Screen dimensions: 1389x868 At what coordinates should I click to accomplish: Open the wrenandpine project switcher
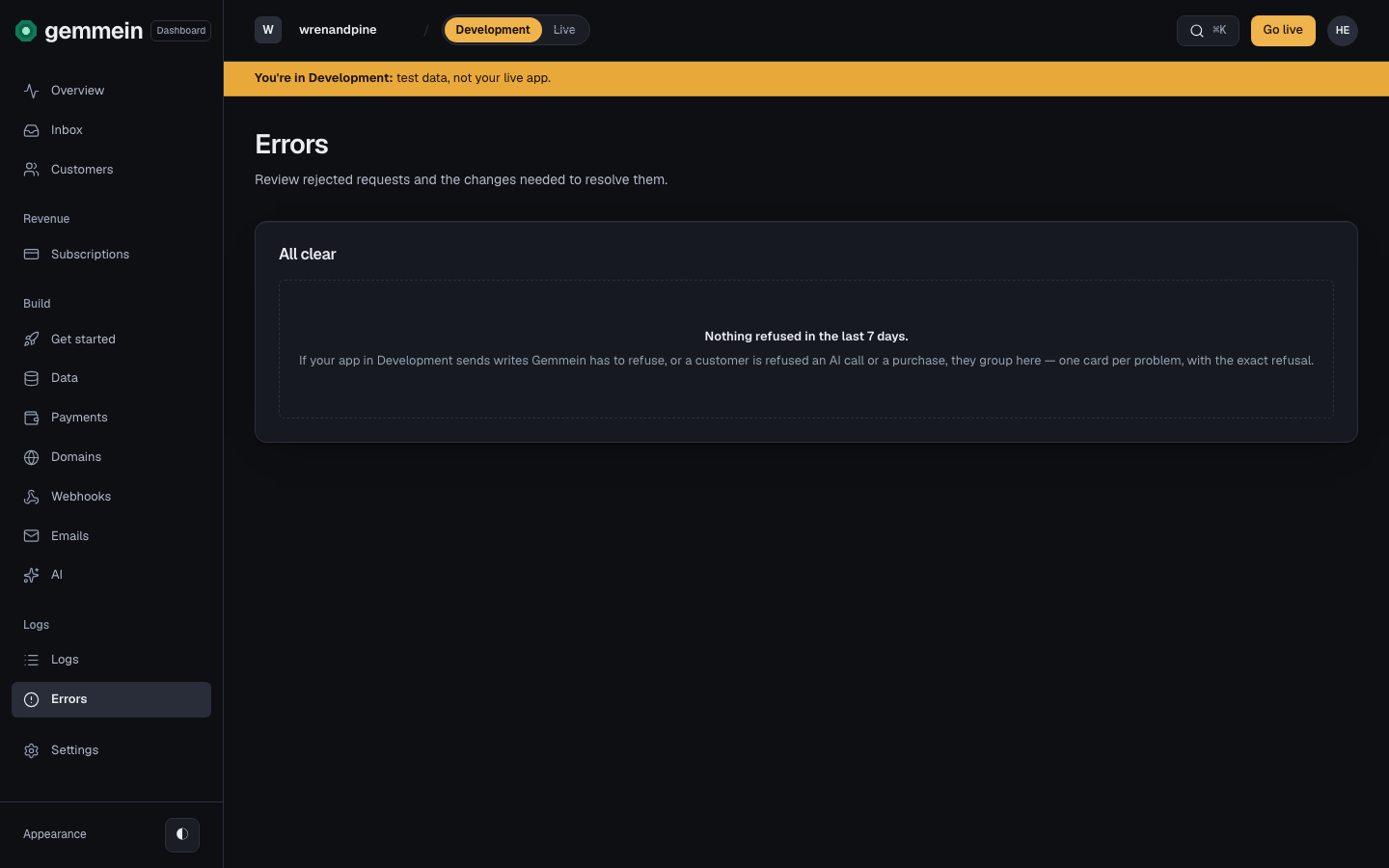(338, 30)
